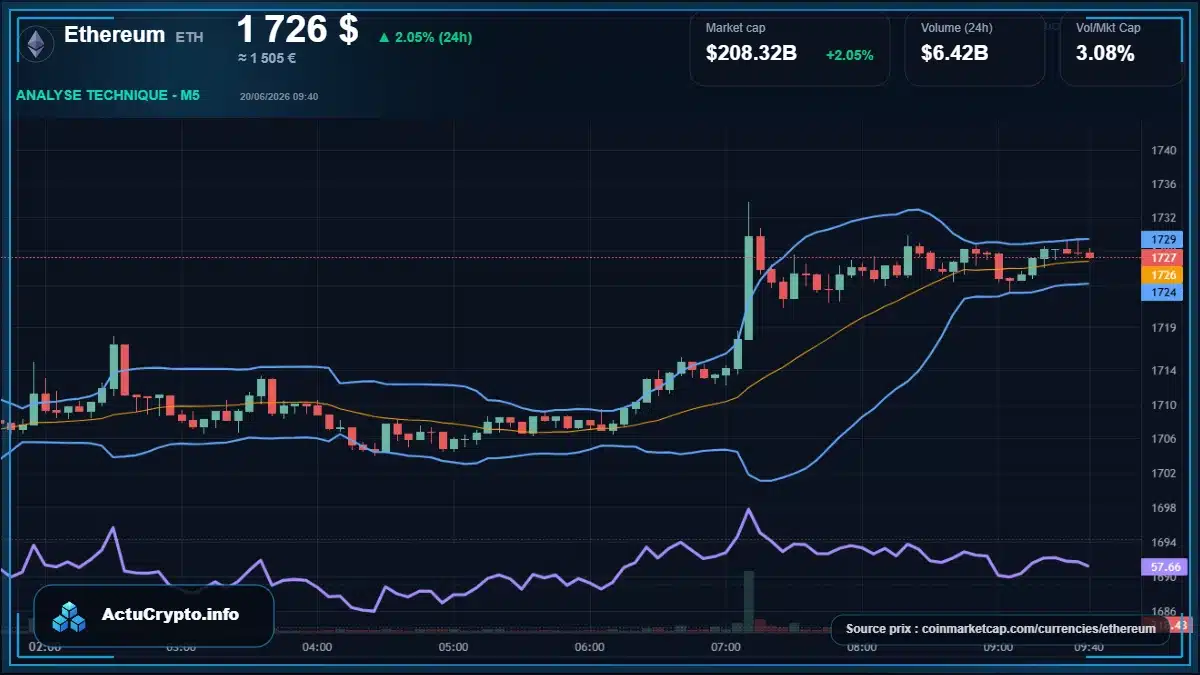Click the 1714 price axis tick
This screenshot has height=675, width=1200.
[x=1163, y=370]
